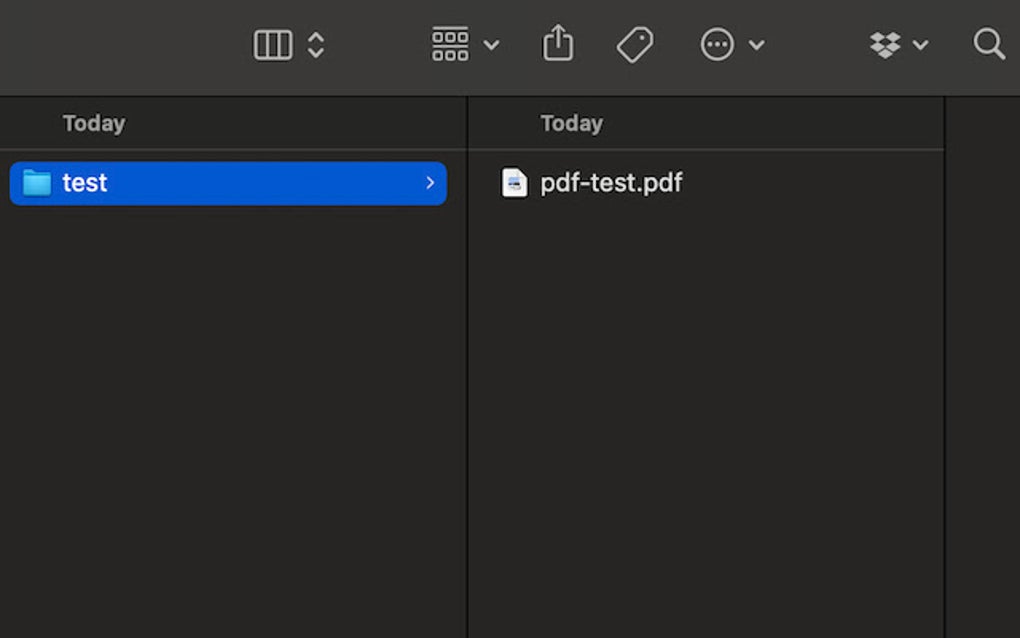Click the Dropbox icon in the toolbar
1020x638 pixels.
886,44
